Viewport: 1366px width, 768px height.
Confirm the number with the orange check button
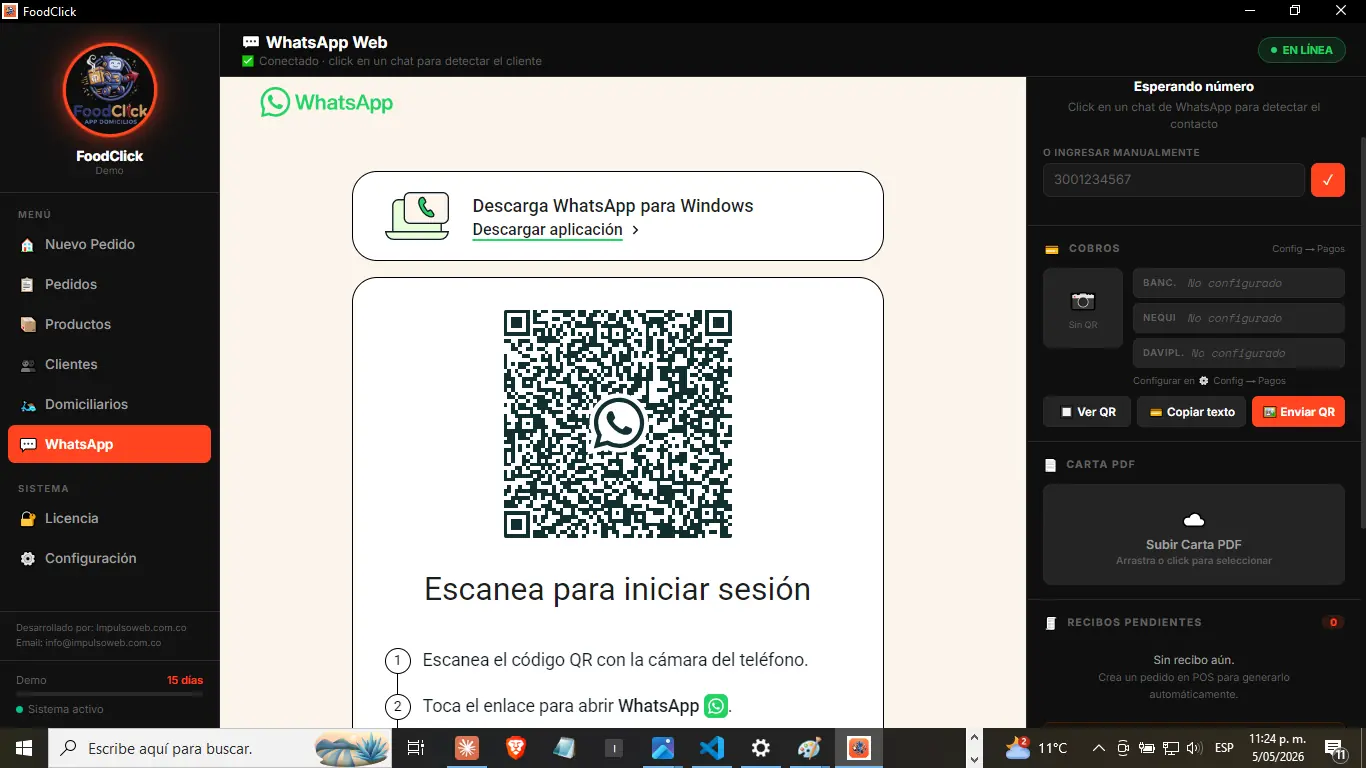1328,180
